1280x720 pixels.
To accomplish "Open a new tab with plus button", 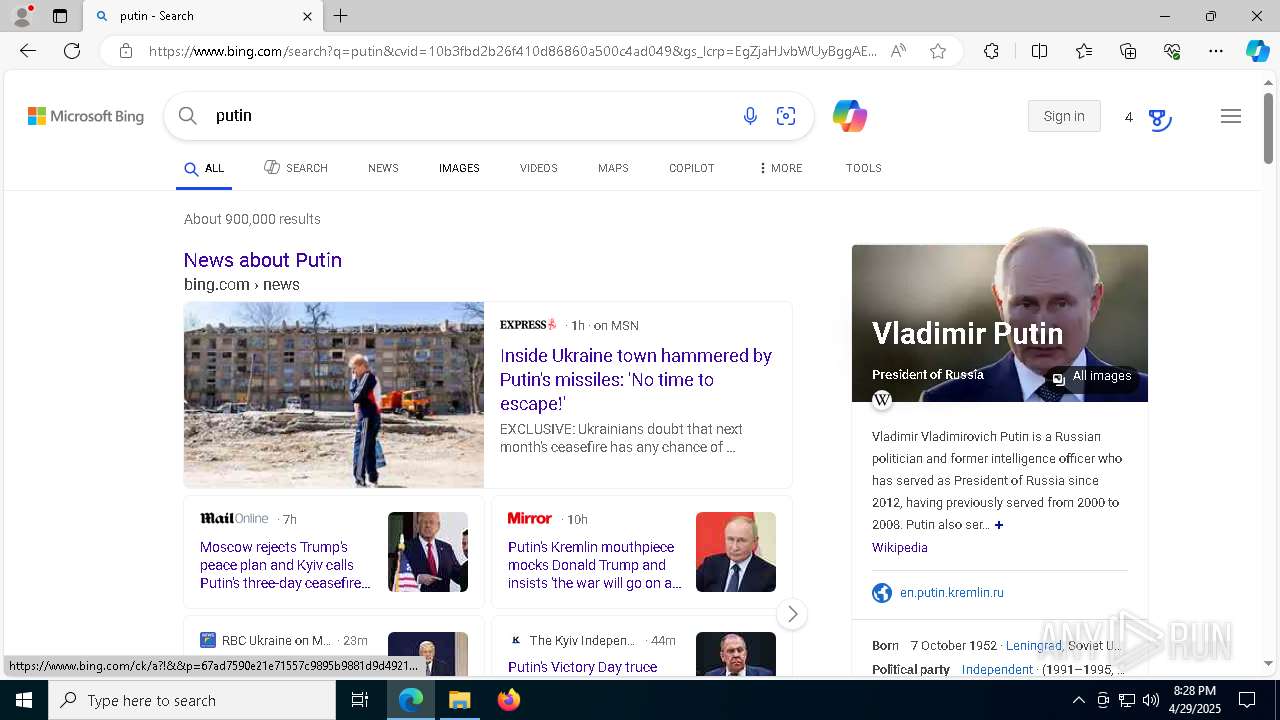I will [x=340, y=16].
